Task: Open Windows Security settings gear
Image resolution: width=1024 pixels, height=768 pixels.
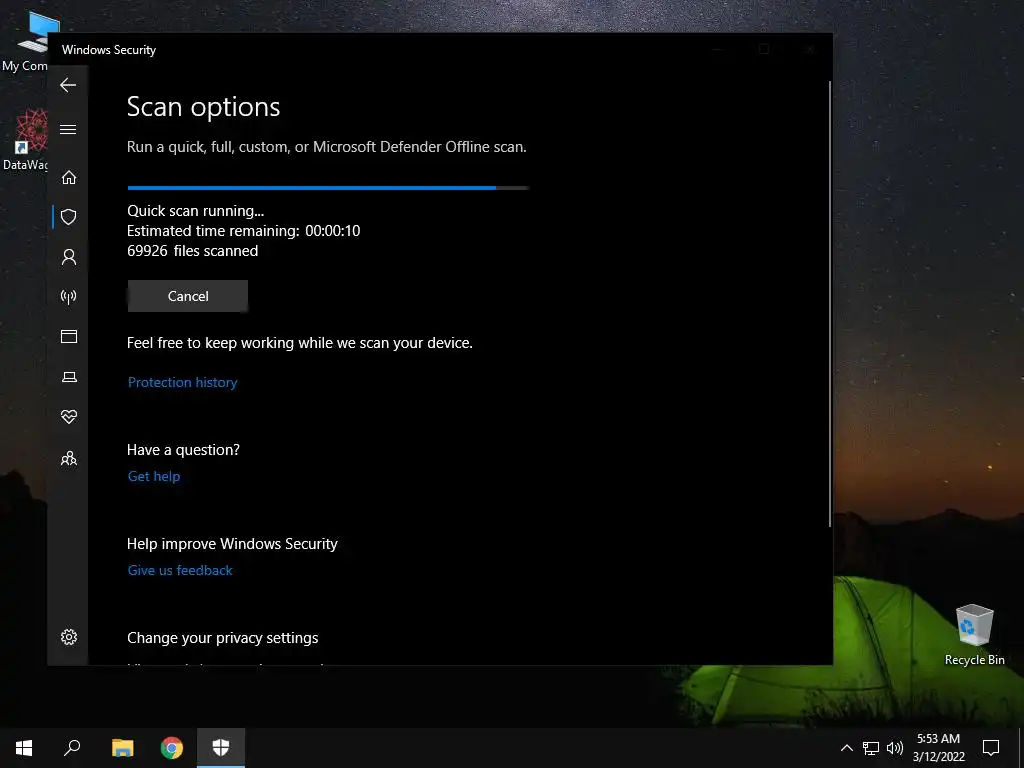Action: [x=69, y=637]
